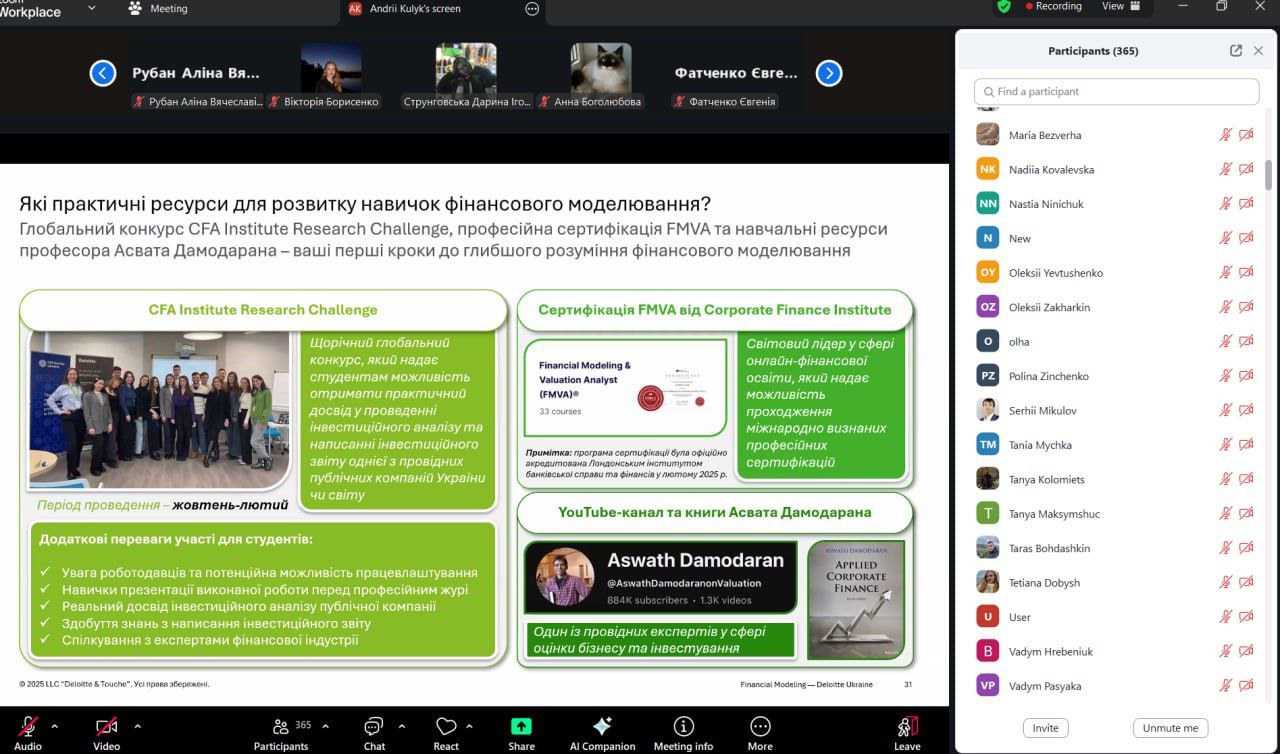
Task: Expand audio options arrow next to Audio
Action: 55,726
